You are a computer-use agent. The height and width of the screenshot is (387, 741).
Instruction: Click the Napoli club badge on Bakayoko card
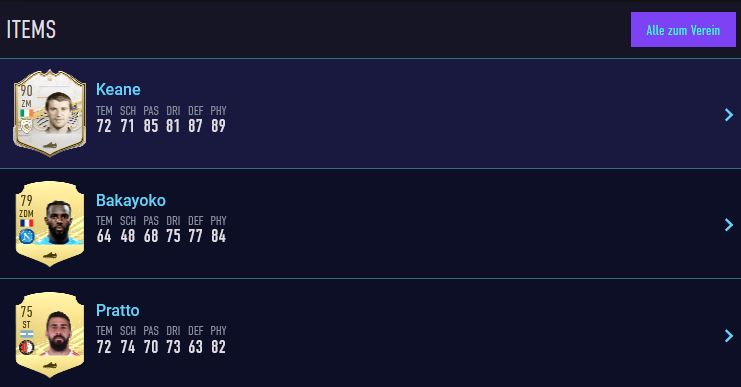[x=26, y=236]
